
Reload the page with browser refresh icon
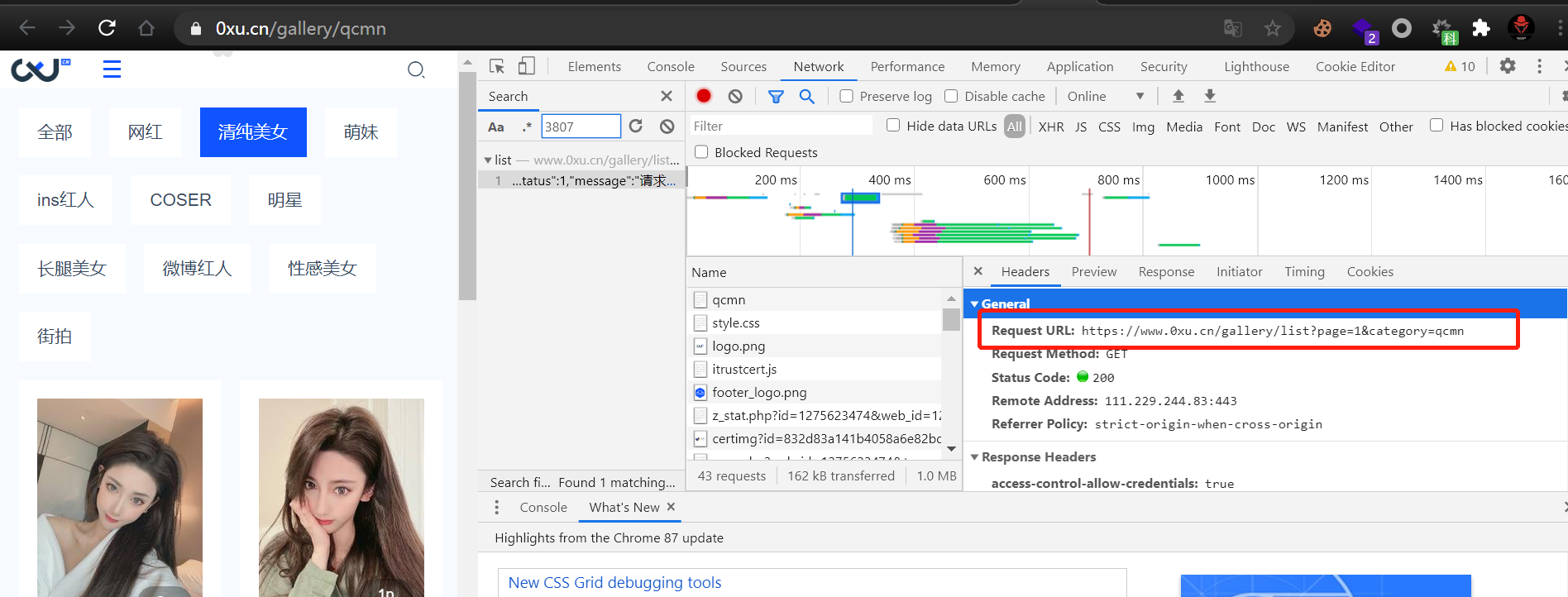[107, 28]
